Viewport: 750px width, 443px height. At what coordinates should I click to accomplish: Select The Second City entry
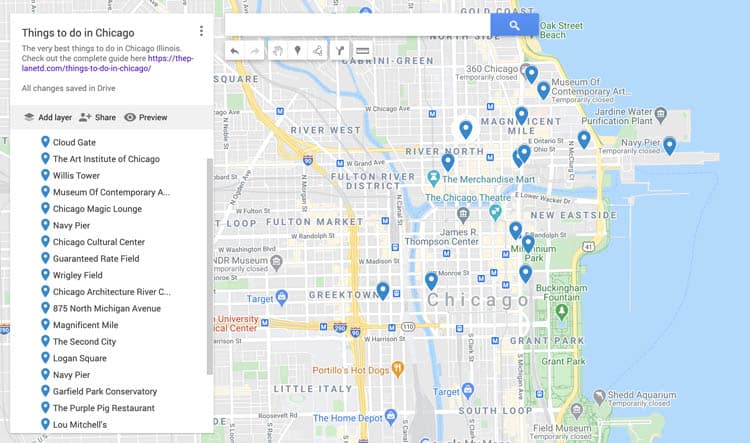tap(84, 342)
